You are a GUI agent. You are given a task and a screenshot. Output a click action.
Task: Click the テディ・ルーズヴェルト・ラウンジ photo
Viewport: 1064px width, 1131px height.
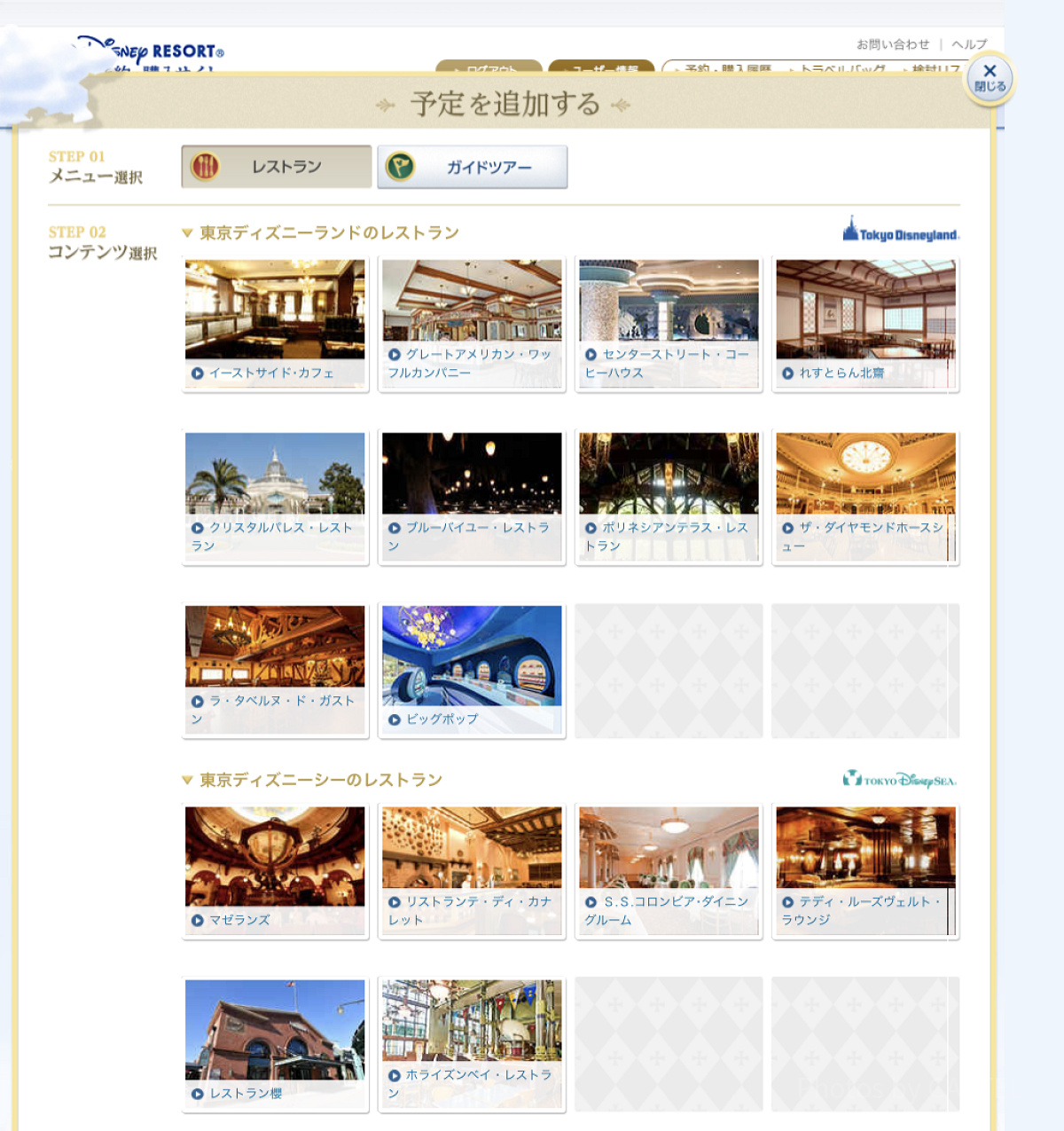click(865, 847)
